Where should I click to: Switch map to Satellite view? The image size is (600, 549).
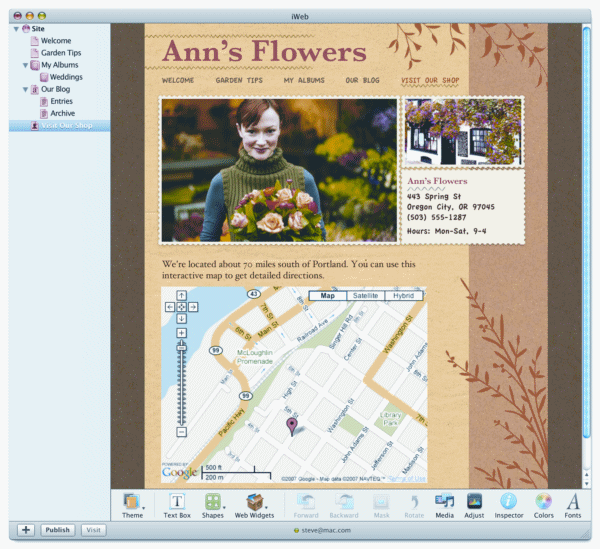pyautogui.click(x=365, y=296)
